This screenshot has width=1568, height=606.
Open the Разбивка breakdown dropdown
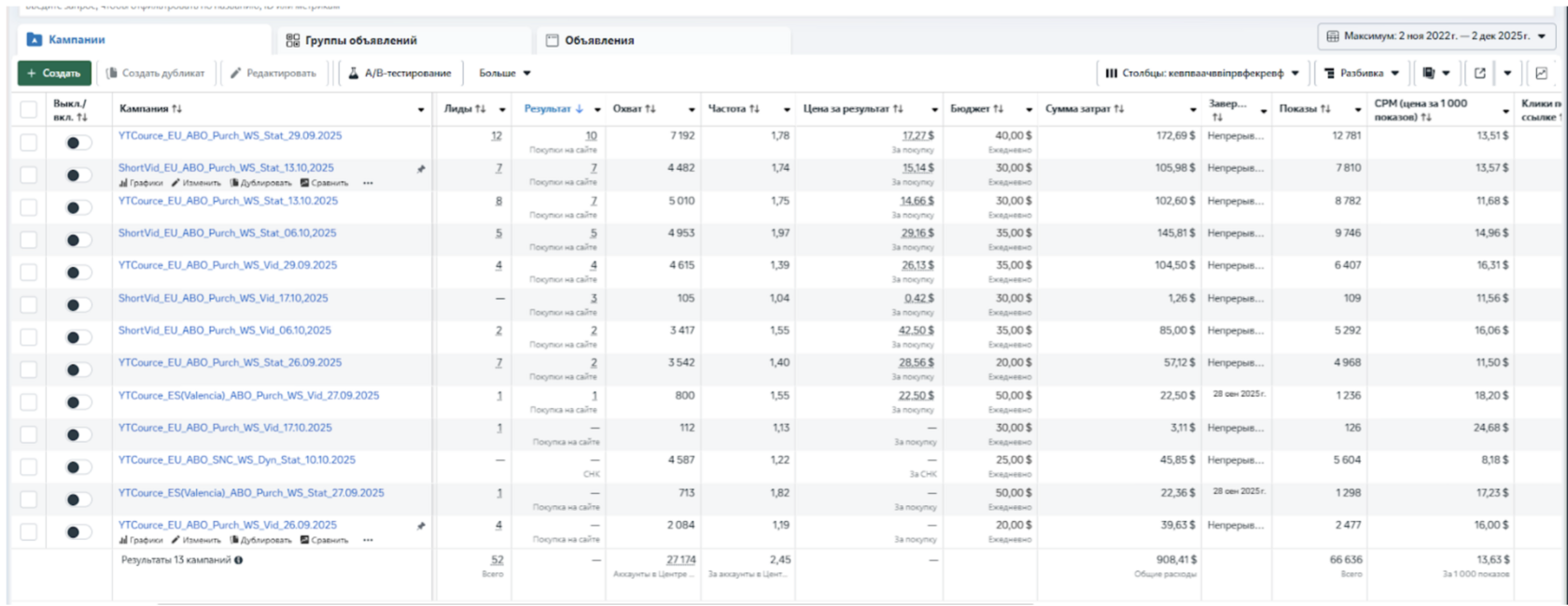point(1362,73)
